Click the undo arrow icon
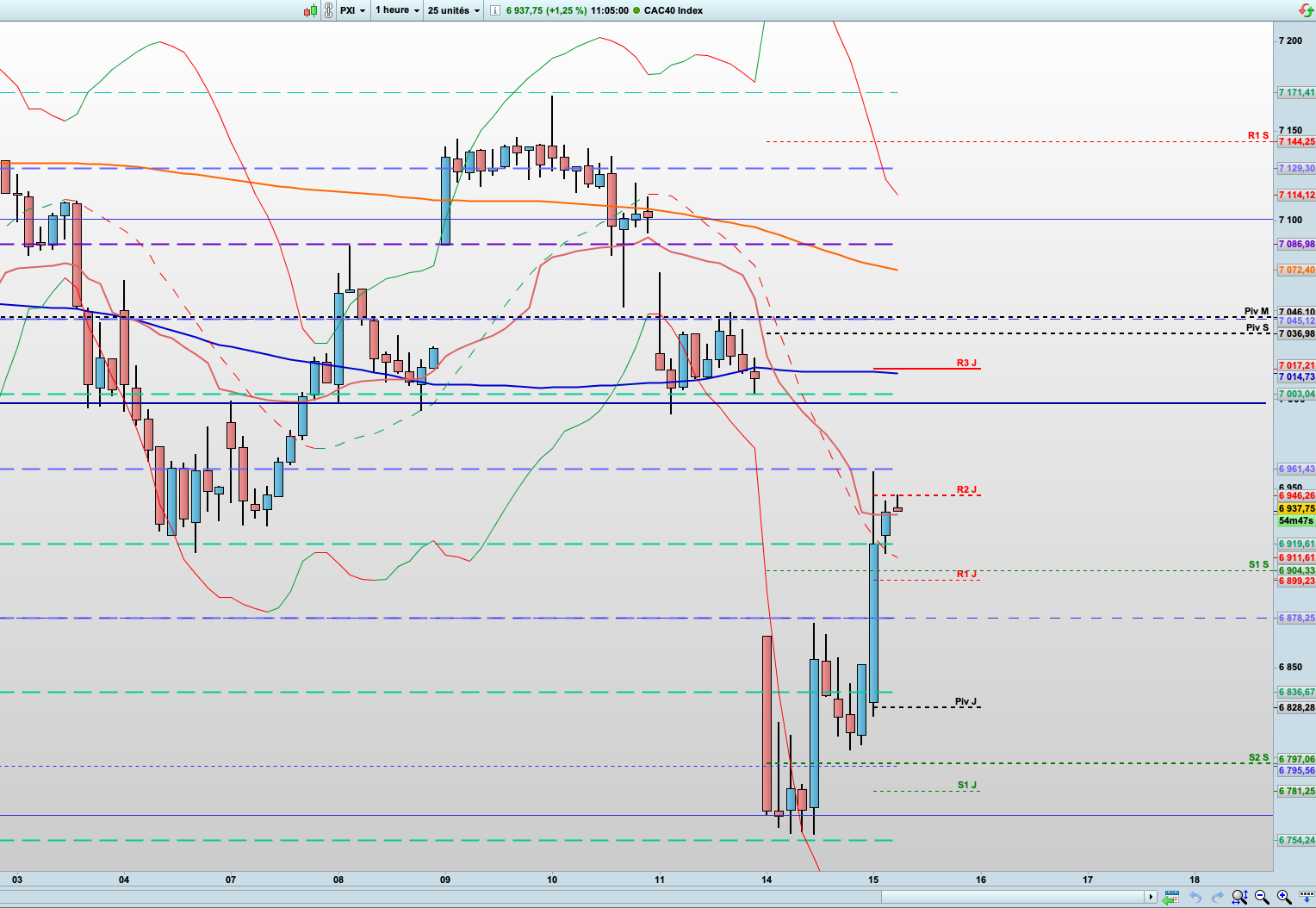Viewport: 1316px width, 908px height. (x=1195, y=897)
